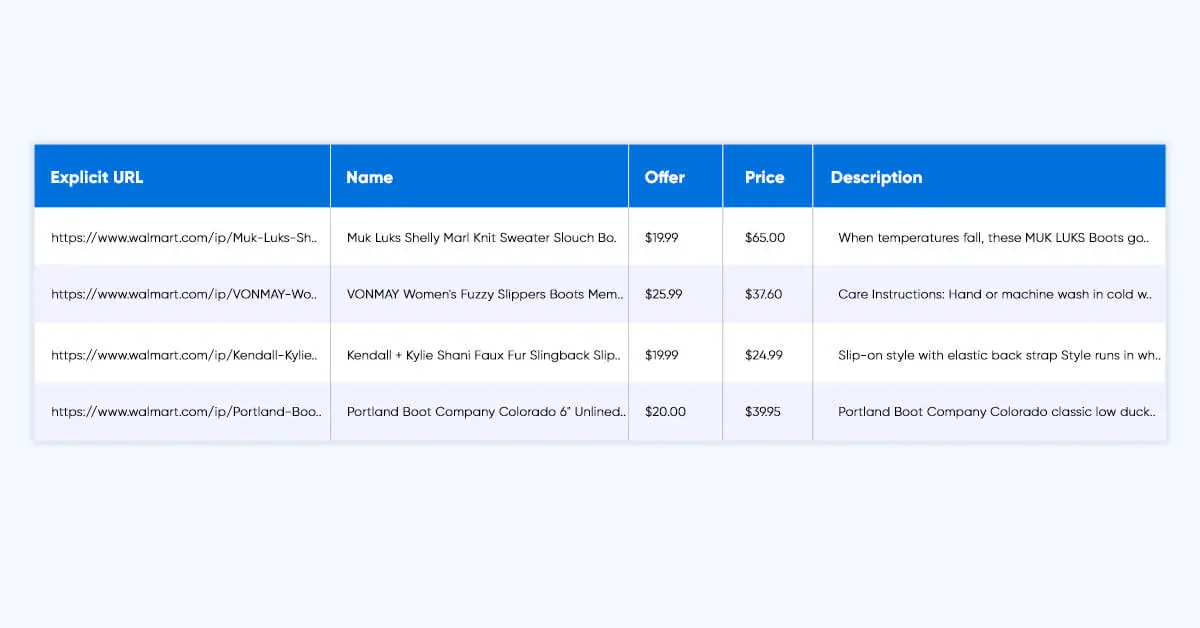1200x628 pixels.
Task: Open the Portland-Boo walmart.com URL
Action: (186, 411)
